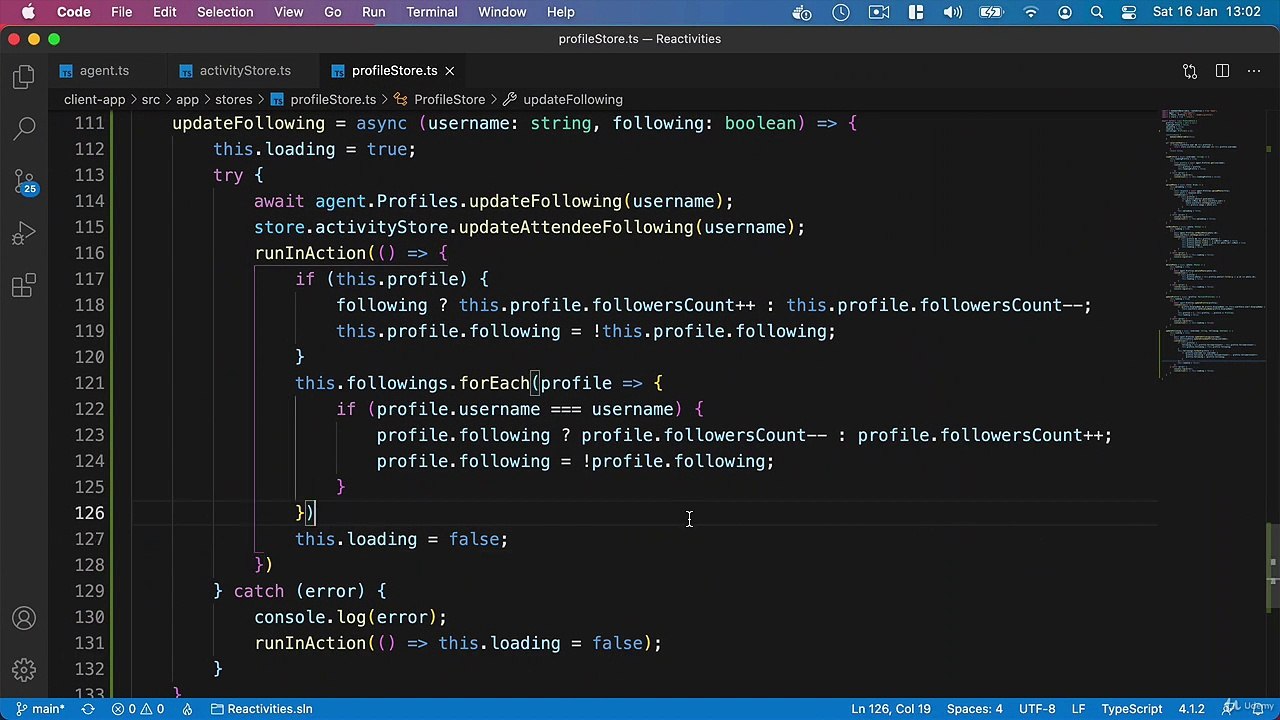Open macOS Control Center
Image resolution: width=1280 pixels, height=720 pixels.
pyautogui.click(x=1129, y=12)
